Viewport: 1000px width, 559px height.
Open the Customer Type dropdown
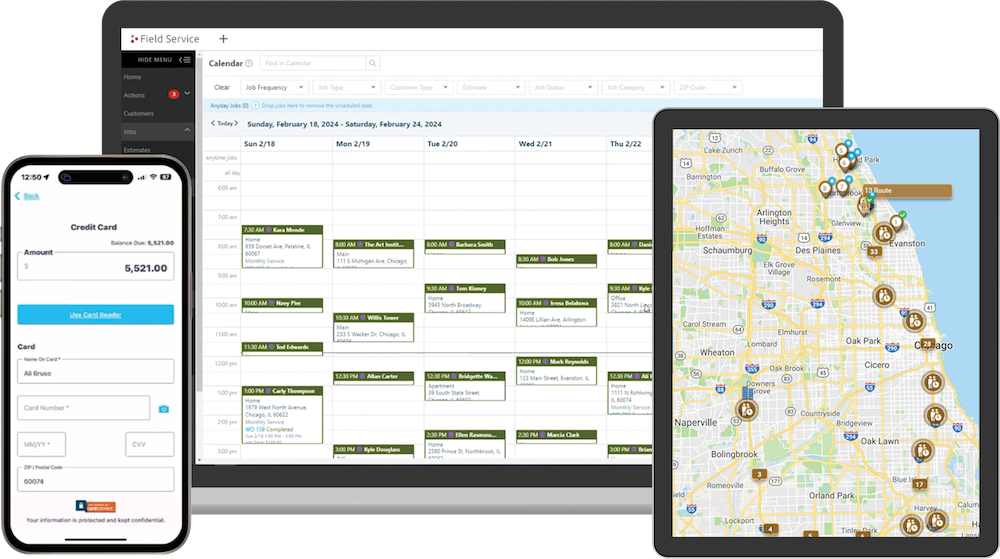click(419, 87)
